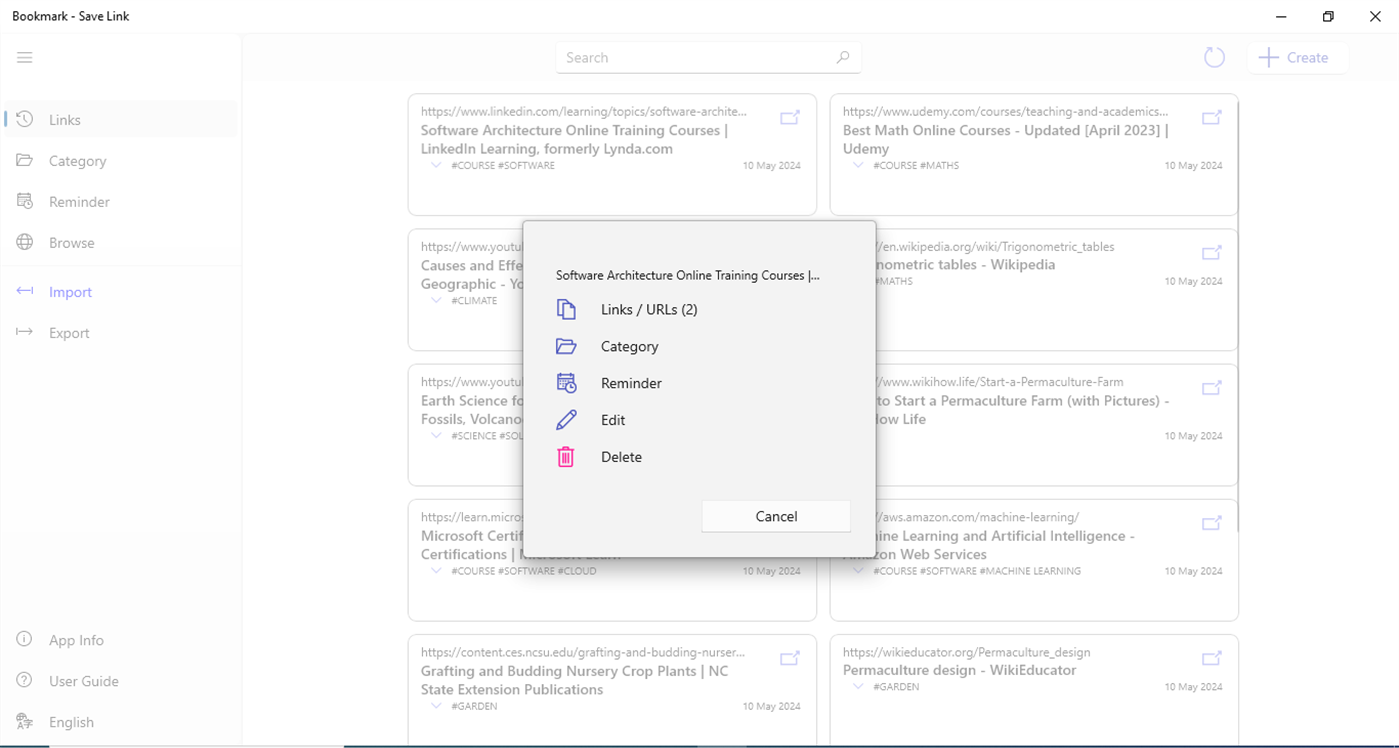Click the refresh icon near Create
The image size is (1399, 748).
pos(1214,57)
